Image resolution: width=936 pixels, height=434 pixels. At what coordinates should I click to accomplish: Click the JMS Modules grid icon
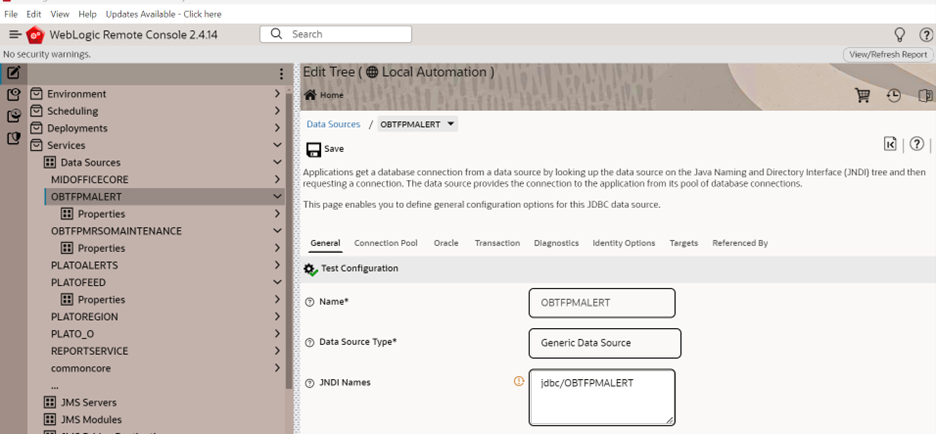(50, 420)
